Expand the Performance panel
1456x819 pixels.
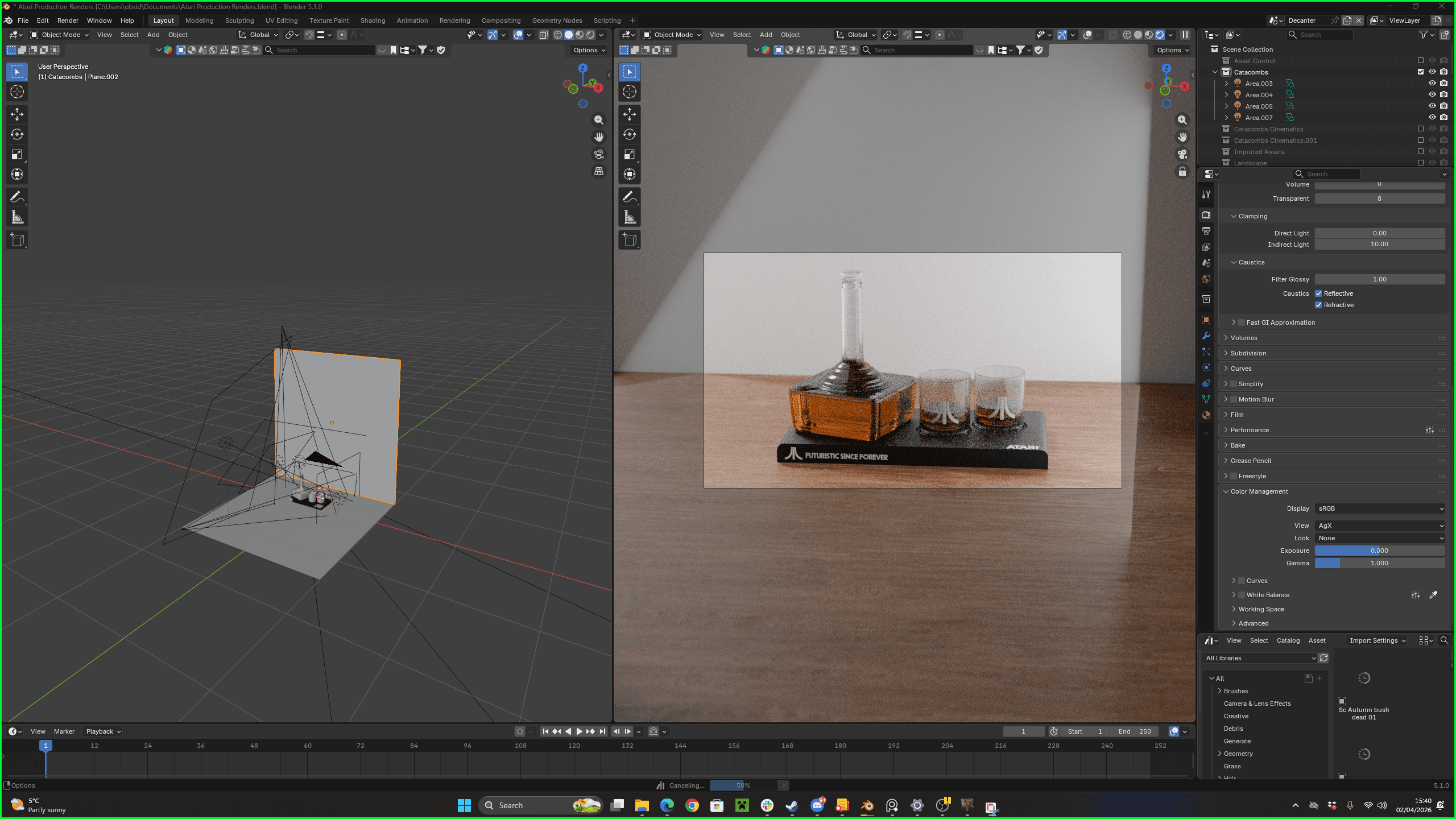tap(1333, 430)
